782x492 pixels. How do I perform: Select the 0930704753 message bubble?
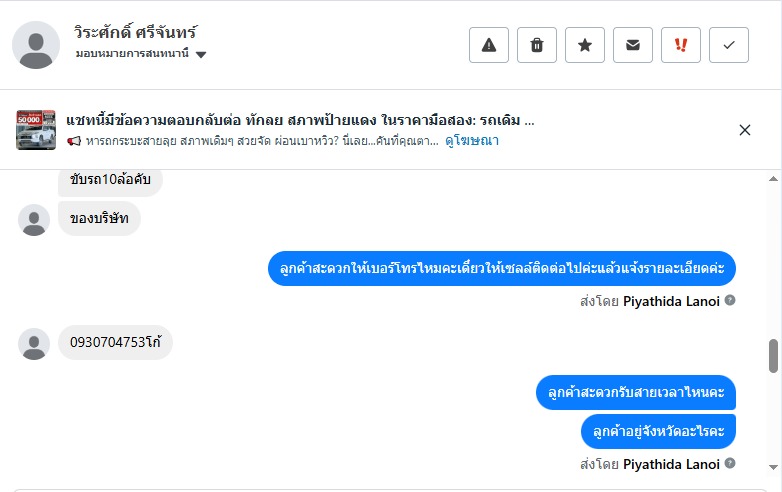pos(115,342)
